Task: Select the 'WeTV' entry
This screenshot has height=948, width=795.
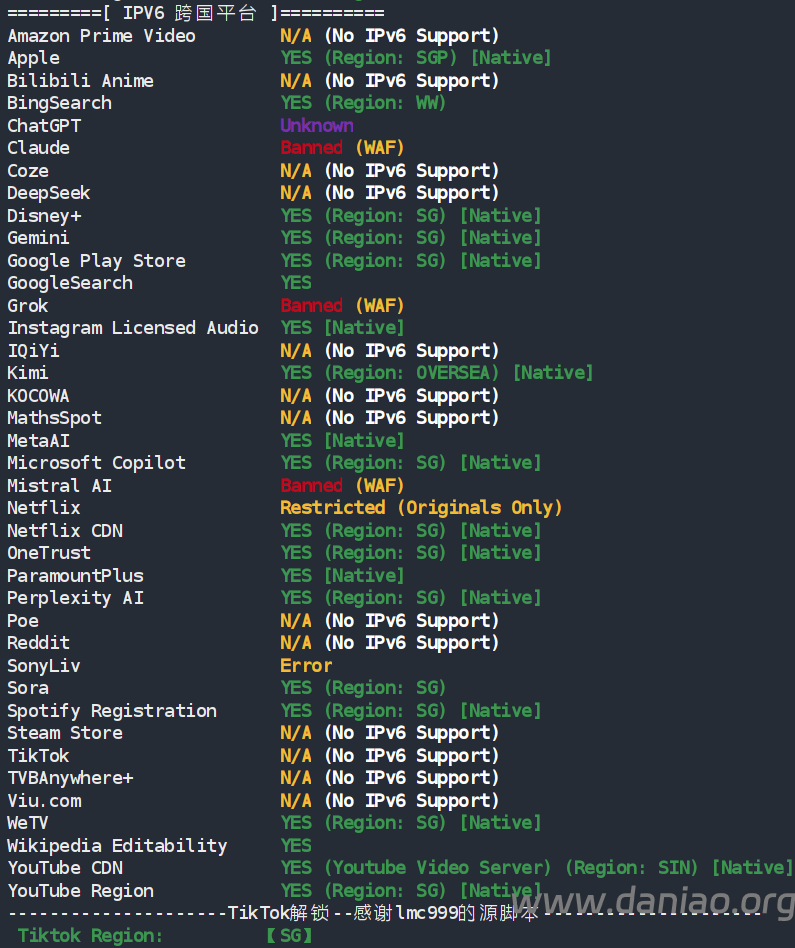Action: click(28, 823)
